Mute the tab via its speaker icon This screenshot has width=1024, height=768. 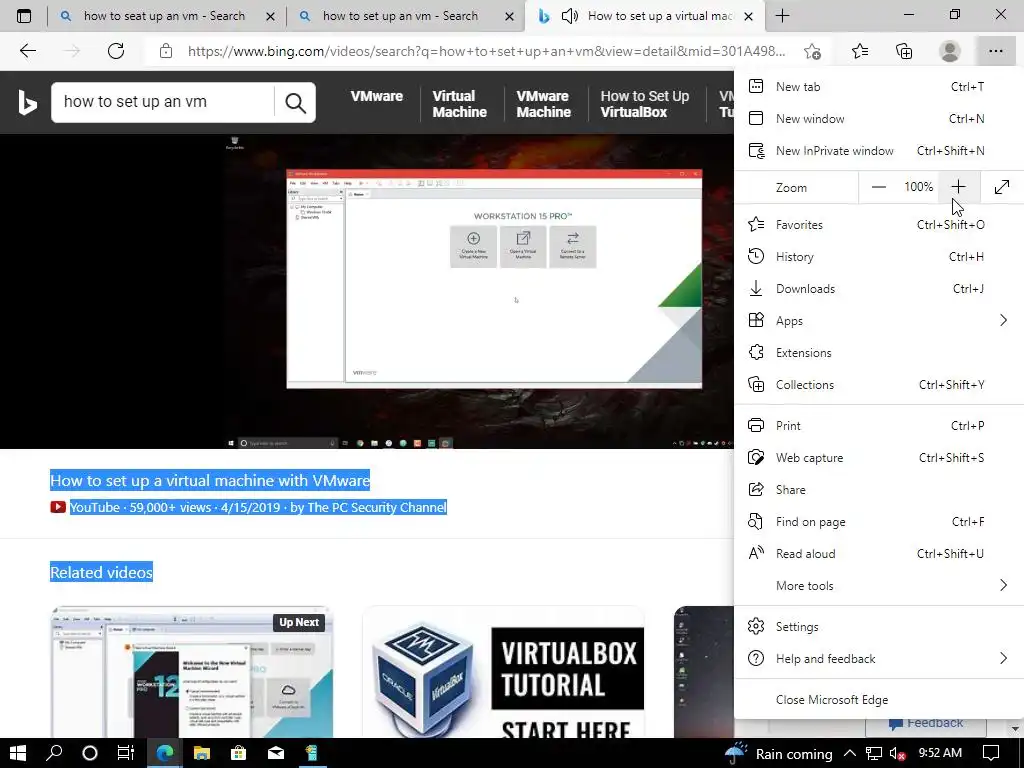click(569, 16)
